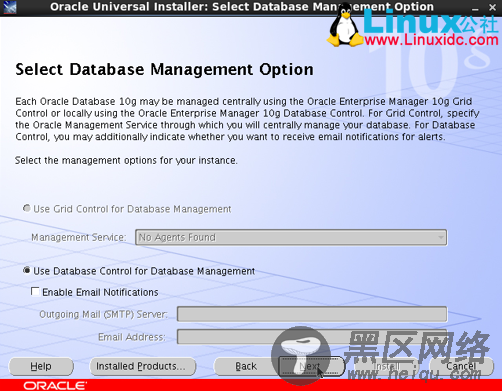Open Installed Products list
Screen dimensions: 503x391
[143, 366]
